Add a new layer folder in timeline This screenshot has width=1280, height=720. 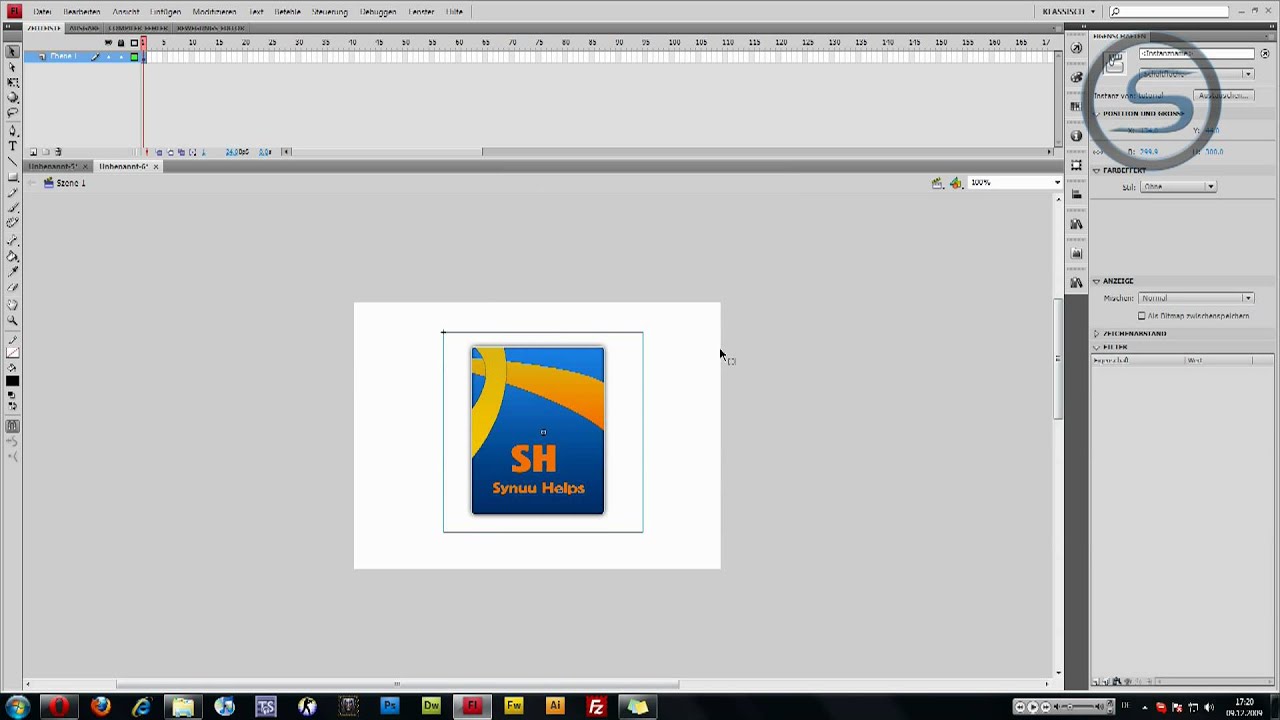(46, 152)
